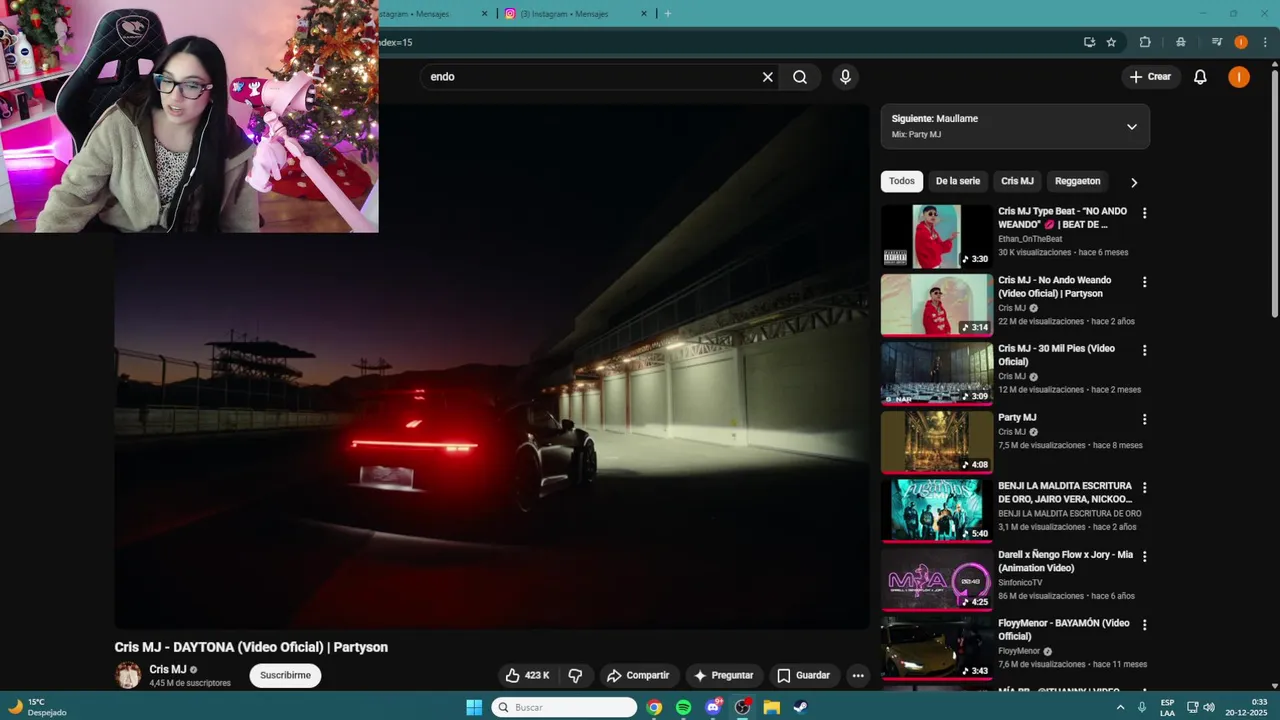Open options for FloyyMenor BAYAMÓN video

click(1144, 625)
